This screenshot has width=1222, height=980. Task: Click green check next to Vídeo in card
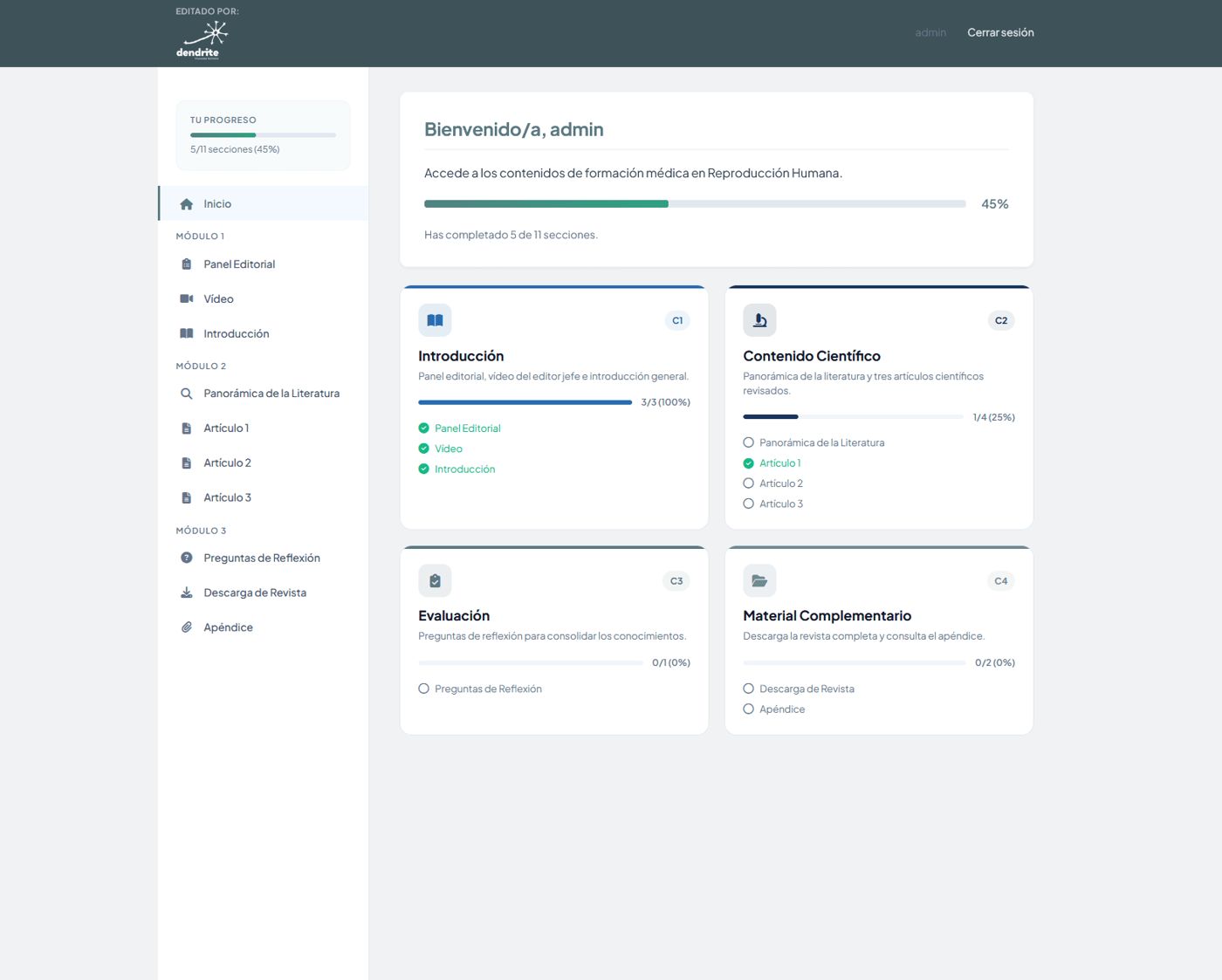tap(423, 449)
